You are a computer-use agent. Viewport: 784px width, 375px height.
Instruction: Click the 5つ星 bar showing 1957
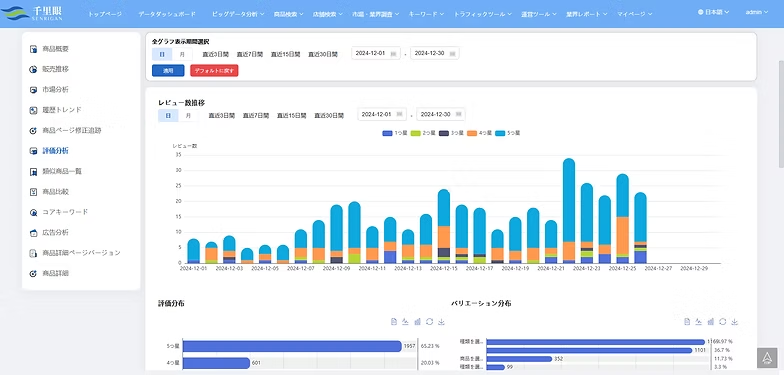(292, 346)
